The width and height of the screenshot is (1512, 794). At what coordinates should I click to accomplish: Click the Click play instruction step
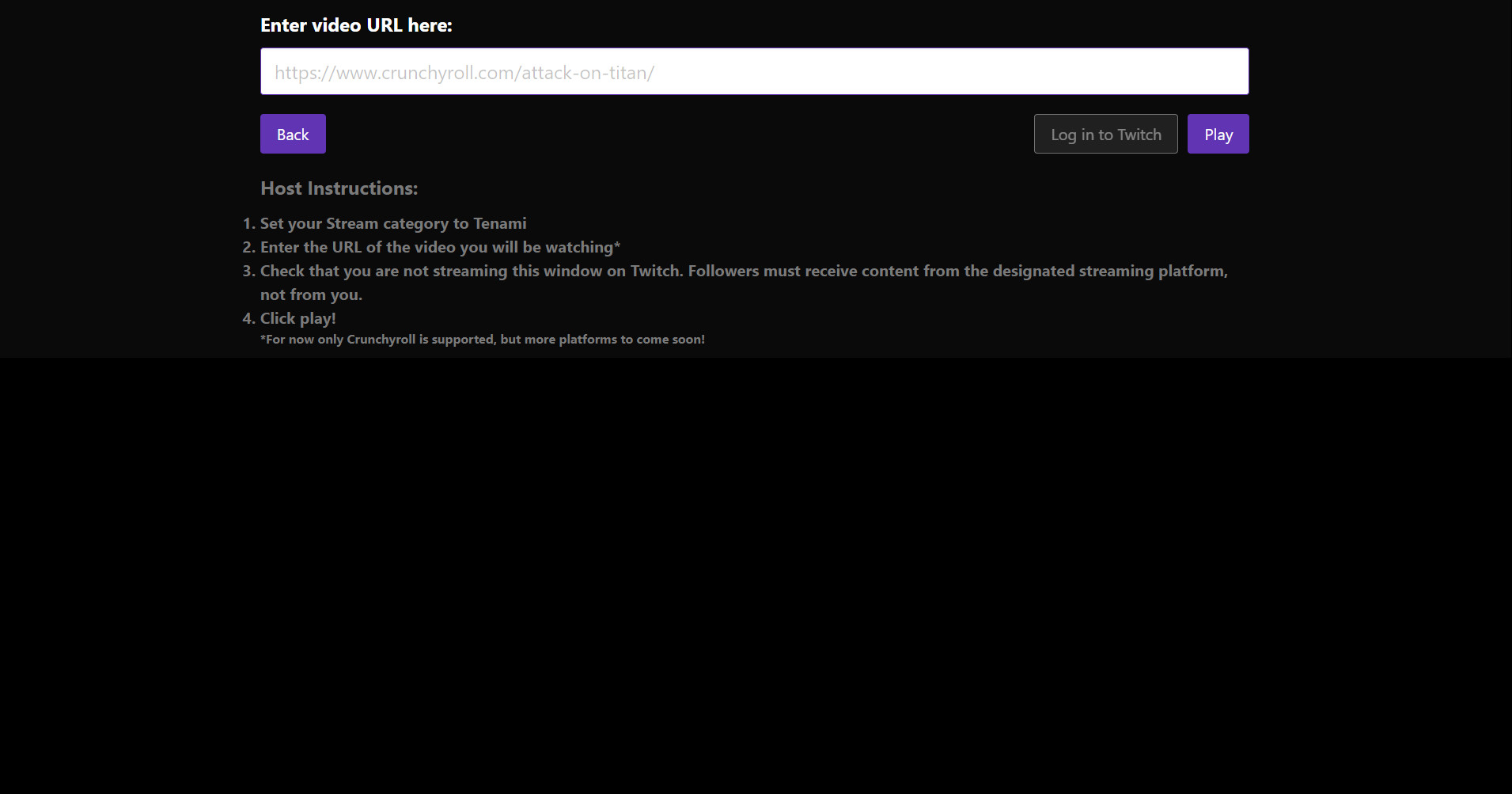tap(297, 317)
